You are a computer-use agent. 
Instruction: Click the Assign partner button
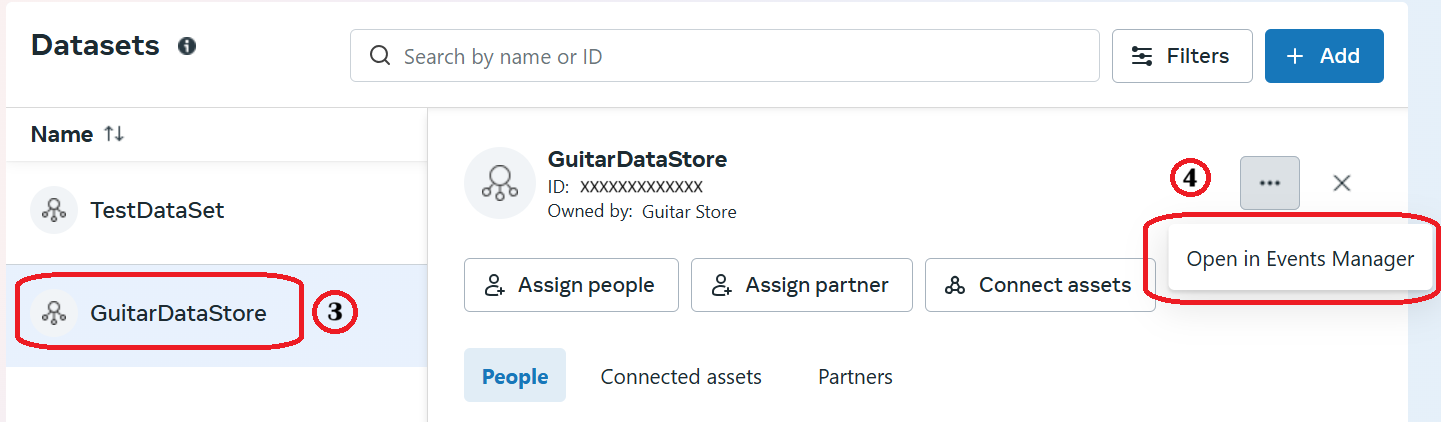coord(802,285)
